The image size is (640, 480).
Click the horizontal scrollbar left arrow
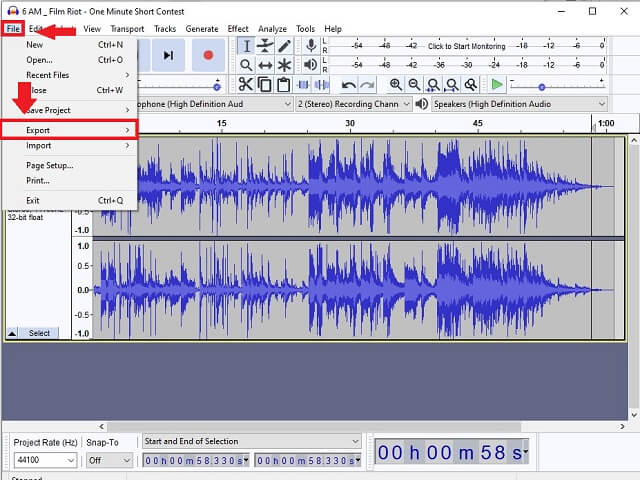(x=102, y=427)
